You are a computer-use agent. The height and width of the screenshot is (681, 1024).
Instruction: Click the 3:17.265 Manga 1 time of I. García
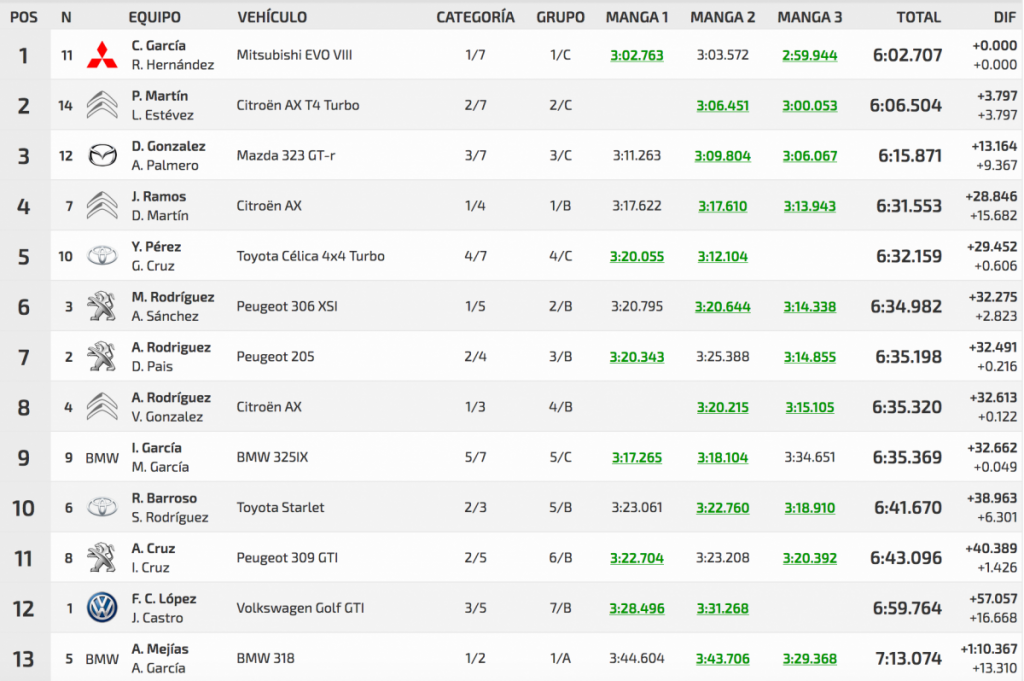(637, 458)
